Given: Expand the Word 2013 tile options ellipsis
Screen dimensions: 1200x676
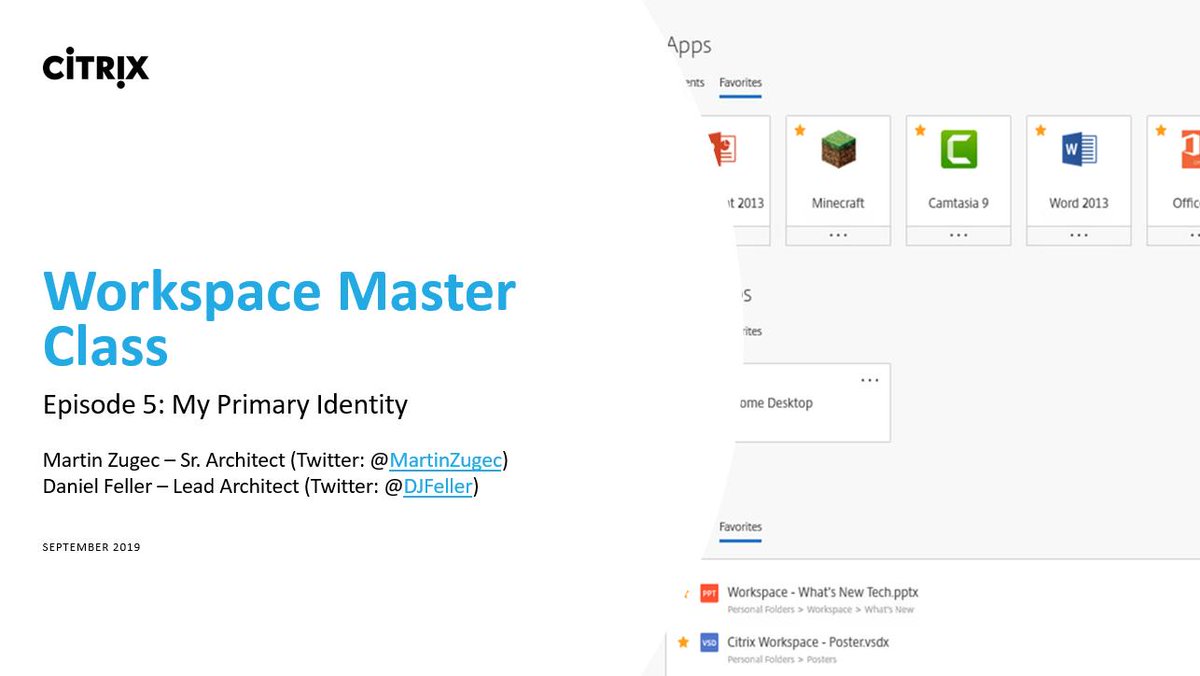Looking at the screenshot, I should click(1078, 235).
